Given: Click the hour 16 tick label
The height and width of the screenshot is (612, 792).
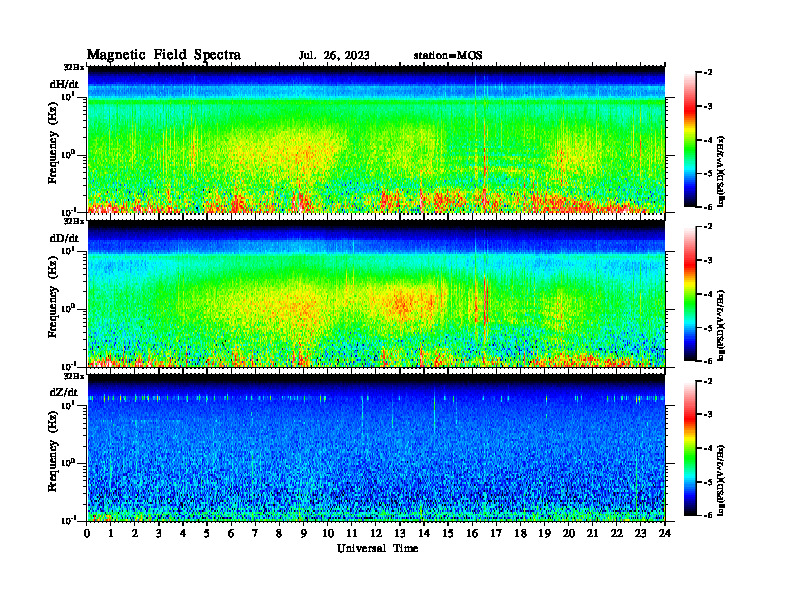Looking at the screenshot, I should tap(472, 533).
